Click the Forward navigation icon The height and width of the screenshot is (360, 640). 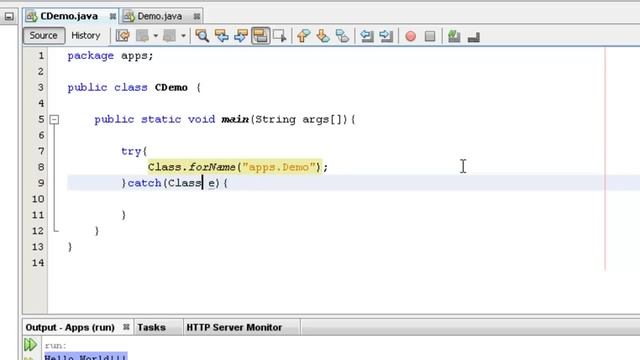pos(169,36)
